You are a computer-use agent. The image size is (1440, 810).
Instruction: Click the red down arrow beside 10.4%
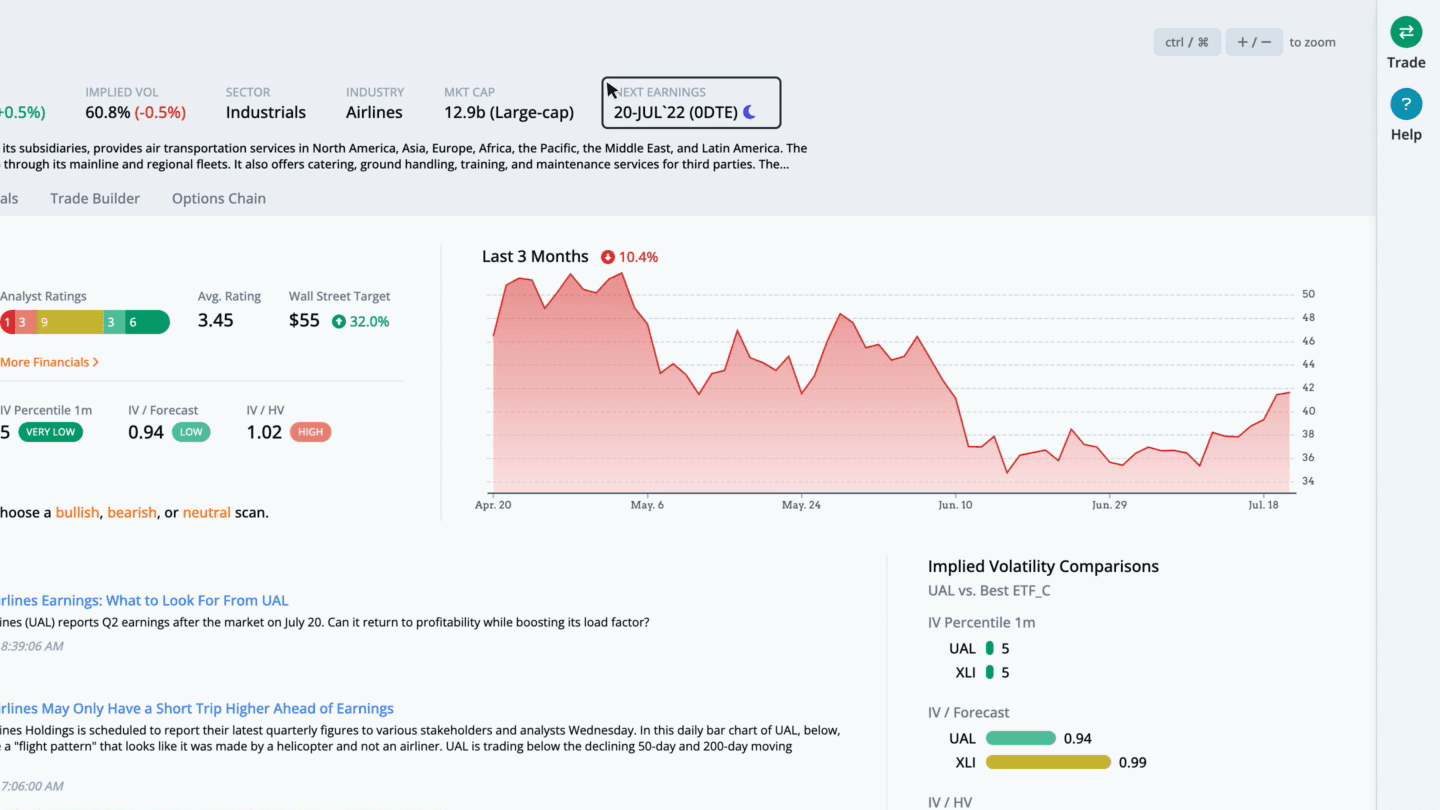coord(608,257)
